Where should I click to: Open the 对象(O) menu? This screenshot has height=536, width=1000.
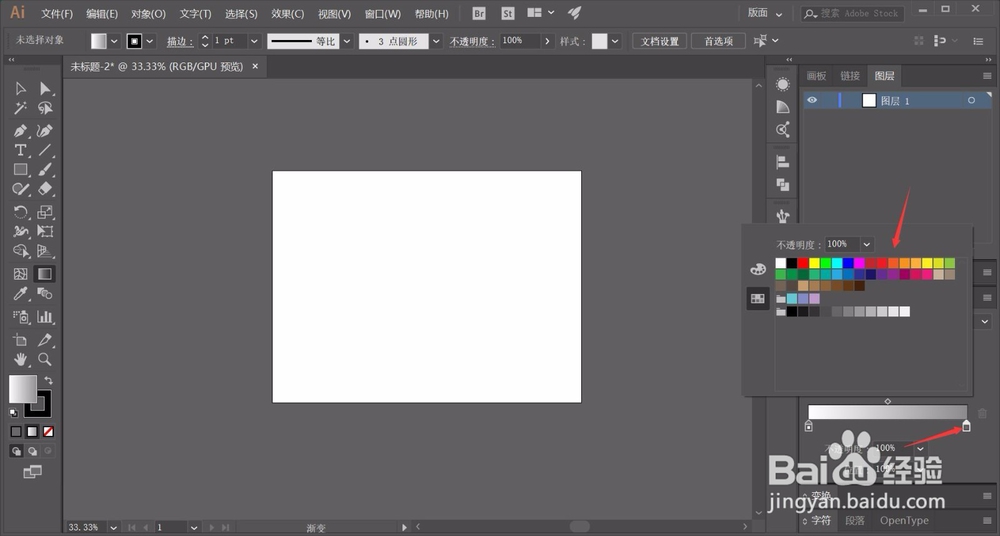[148, 13]
